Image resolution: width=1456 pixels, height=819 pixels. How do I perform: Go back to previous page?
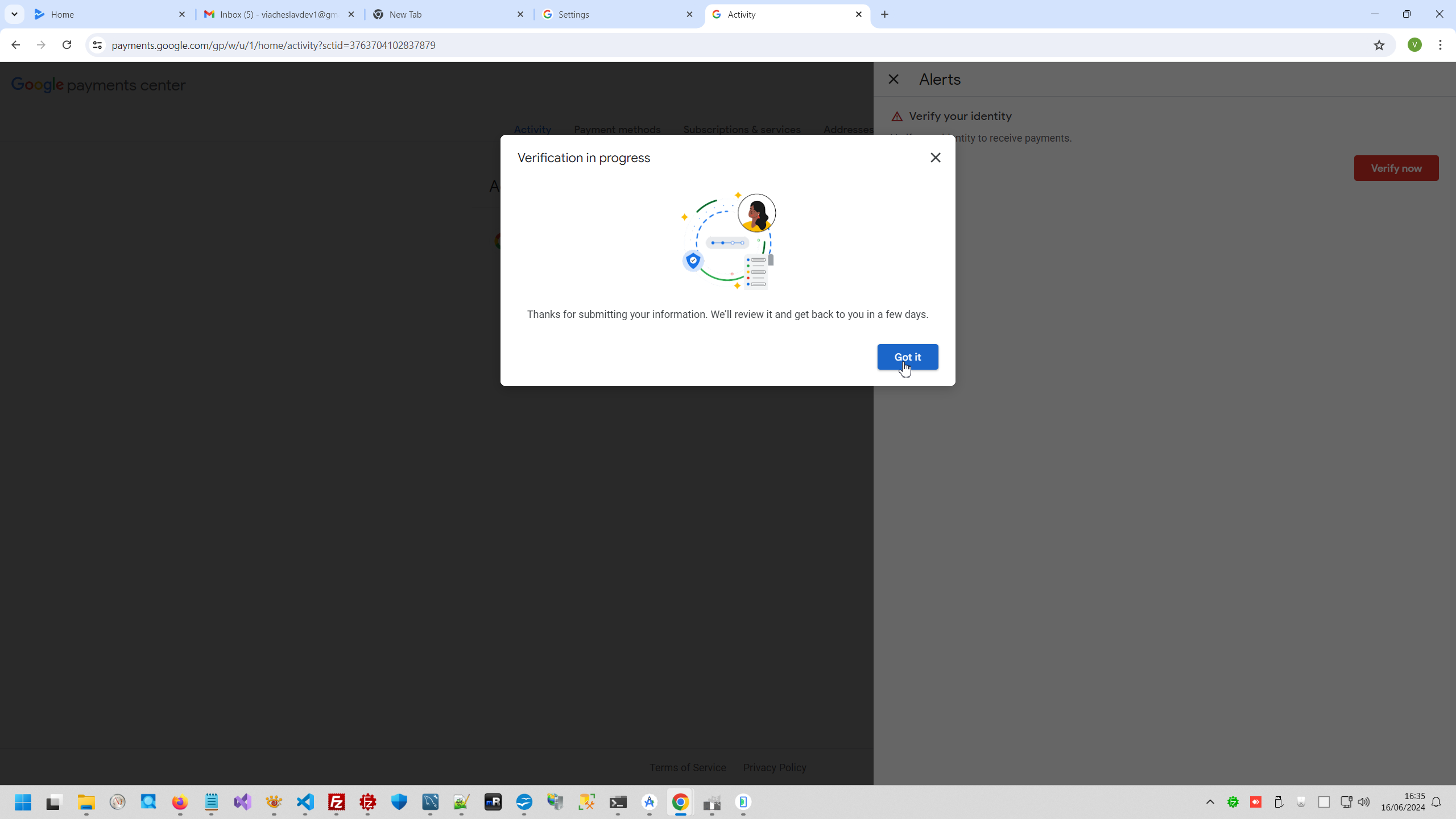15,45
